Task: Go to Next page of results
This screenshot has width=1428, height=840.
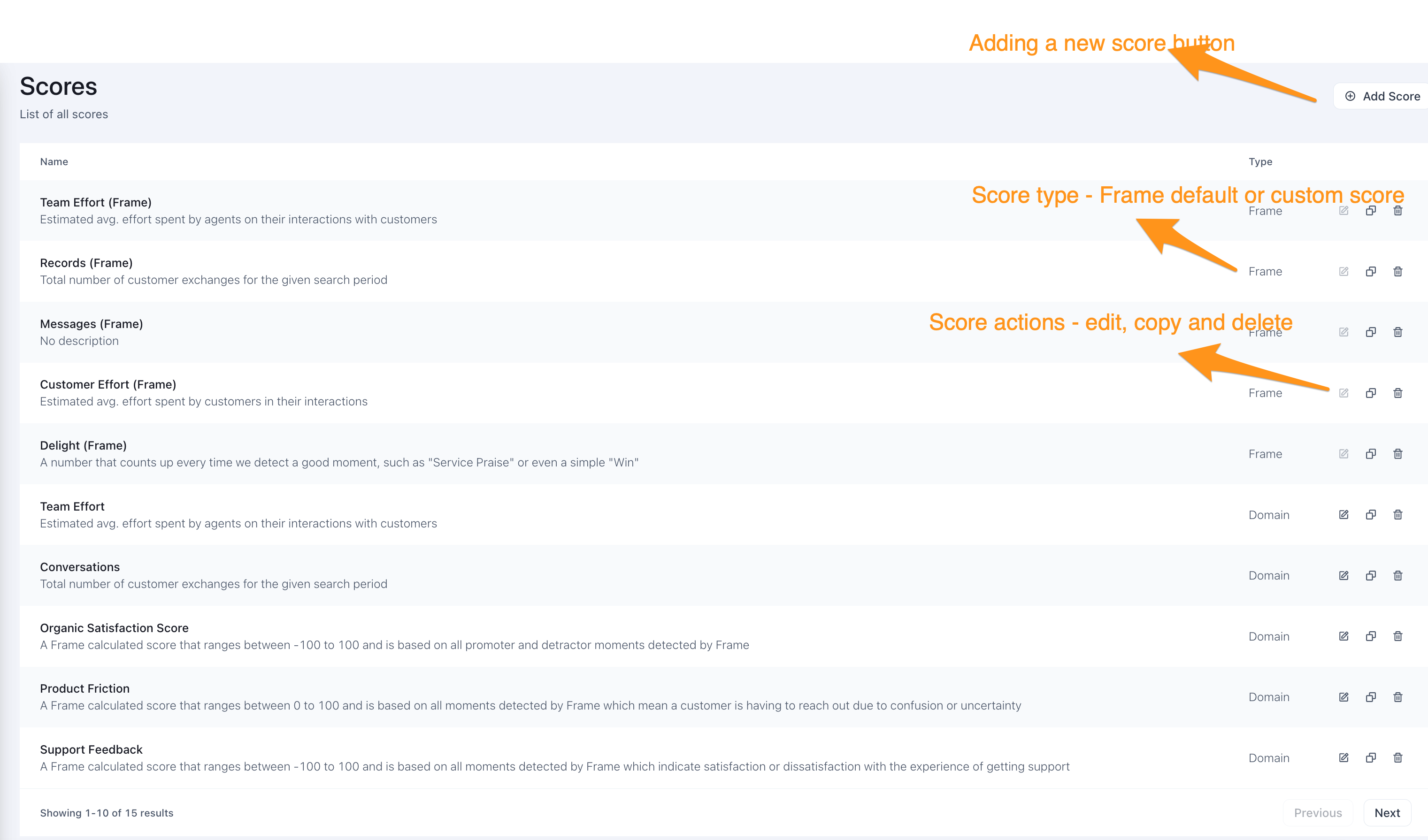Action: tap(1387, 813)
